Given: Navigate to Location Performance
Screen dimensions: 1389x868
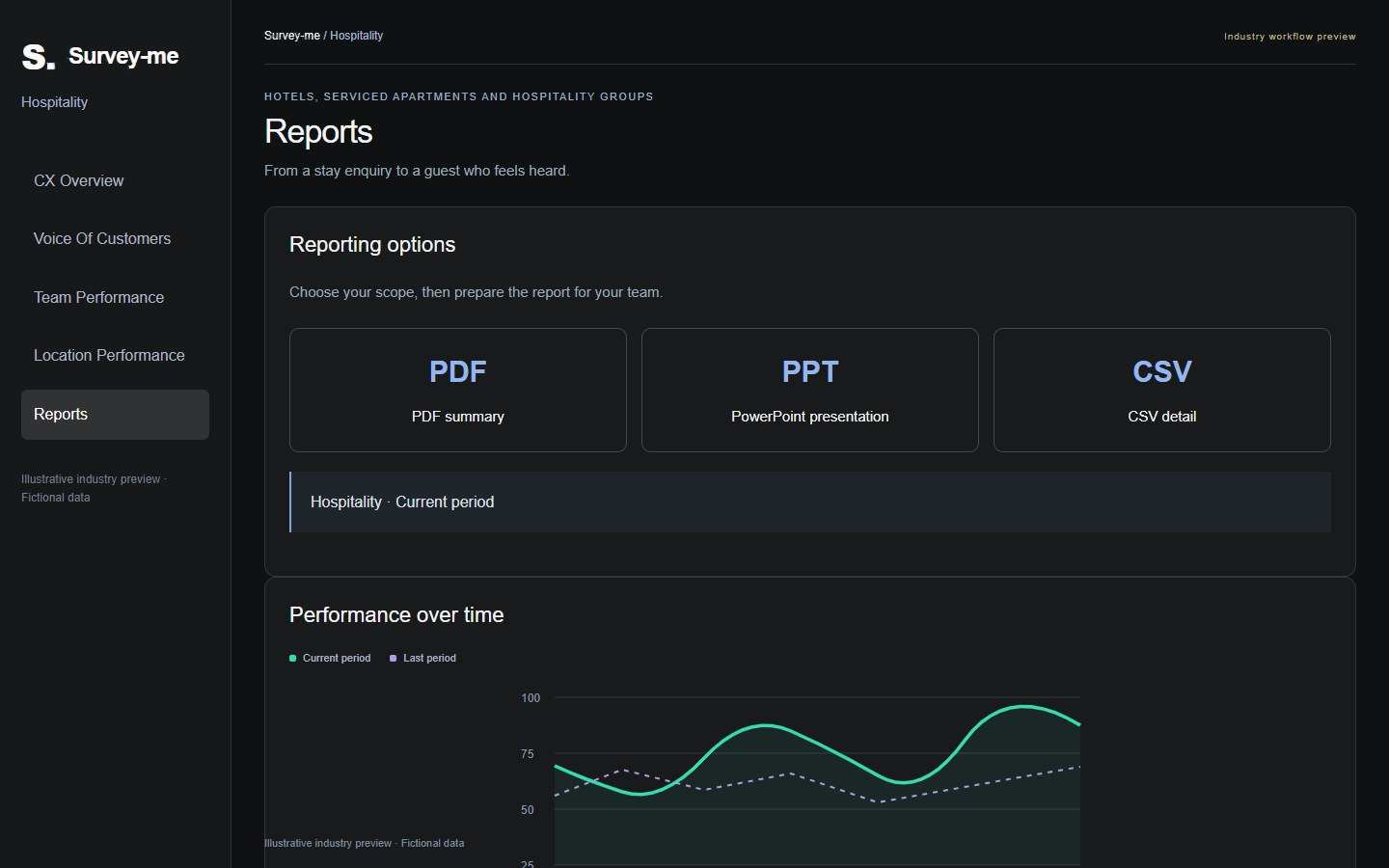Looking at the screenshot, I should point(115,356).
